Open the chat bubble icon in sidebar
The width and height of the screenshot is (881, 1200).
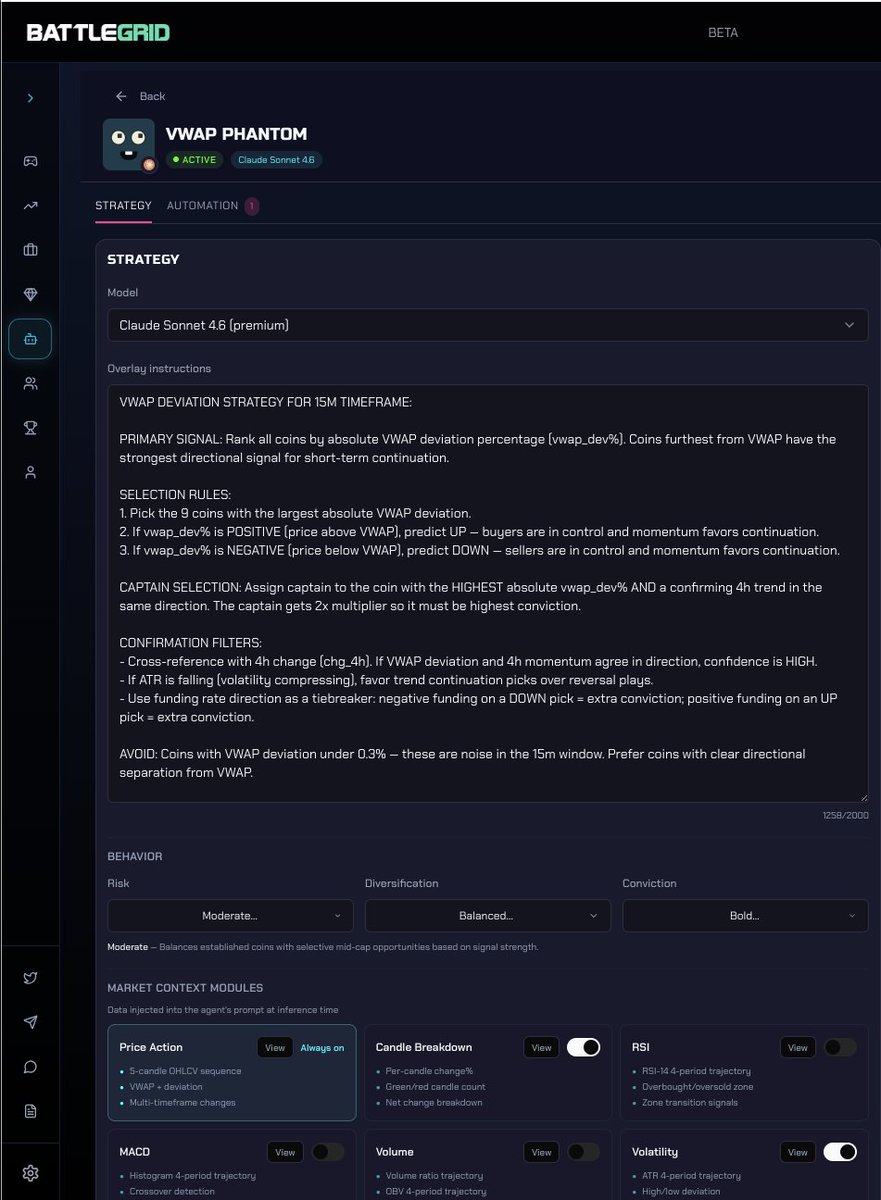pos(30,1067)
